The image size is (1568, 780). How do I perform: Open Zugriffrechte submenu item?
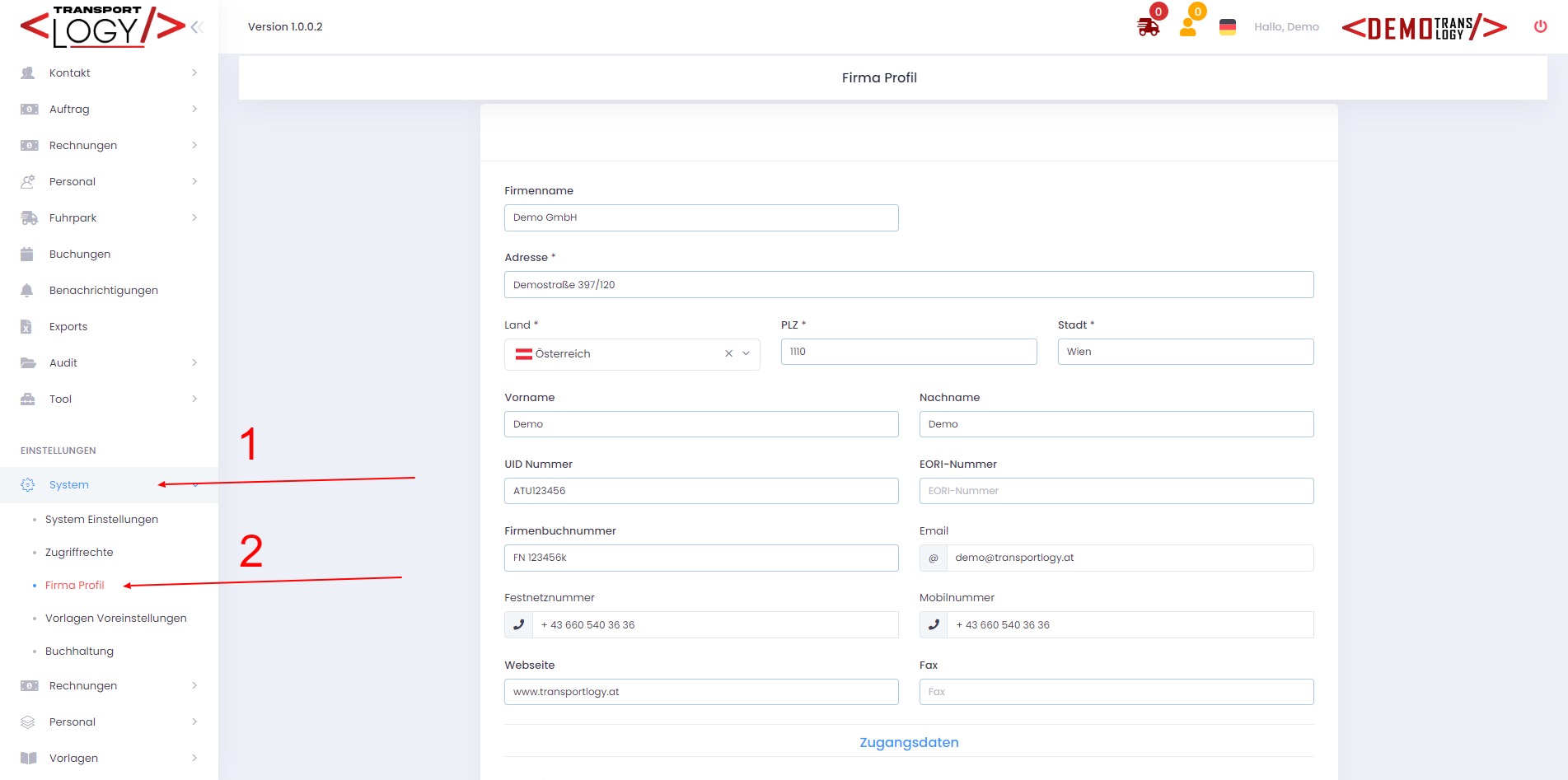(79, 552)
